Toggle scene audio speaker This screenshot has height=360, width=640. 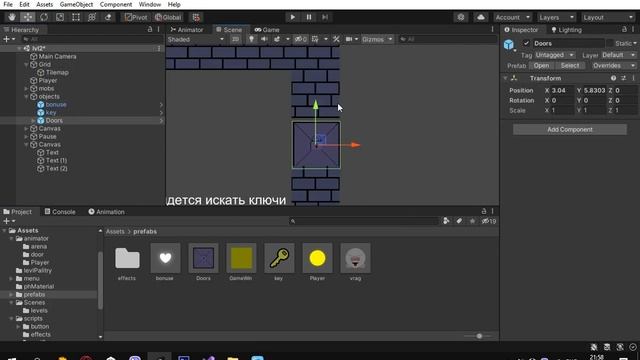(x=264, y=39)
